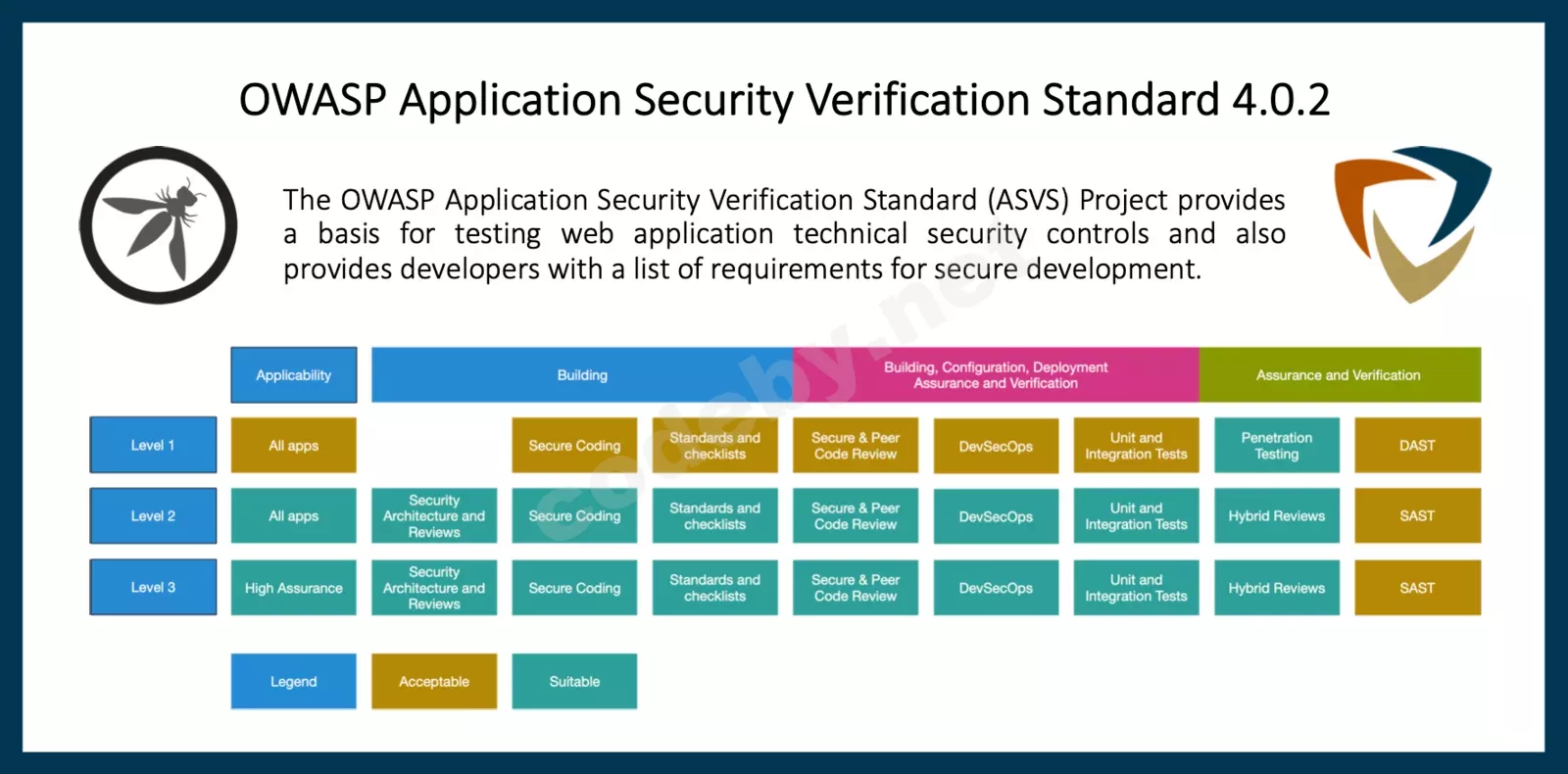Click DevSecOps in the Level 1 row
This screenshot has height=774, width=1568.
(996, 446)
